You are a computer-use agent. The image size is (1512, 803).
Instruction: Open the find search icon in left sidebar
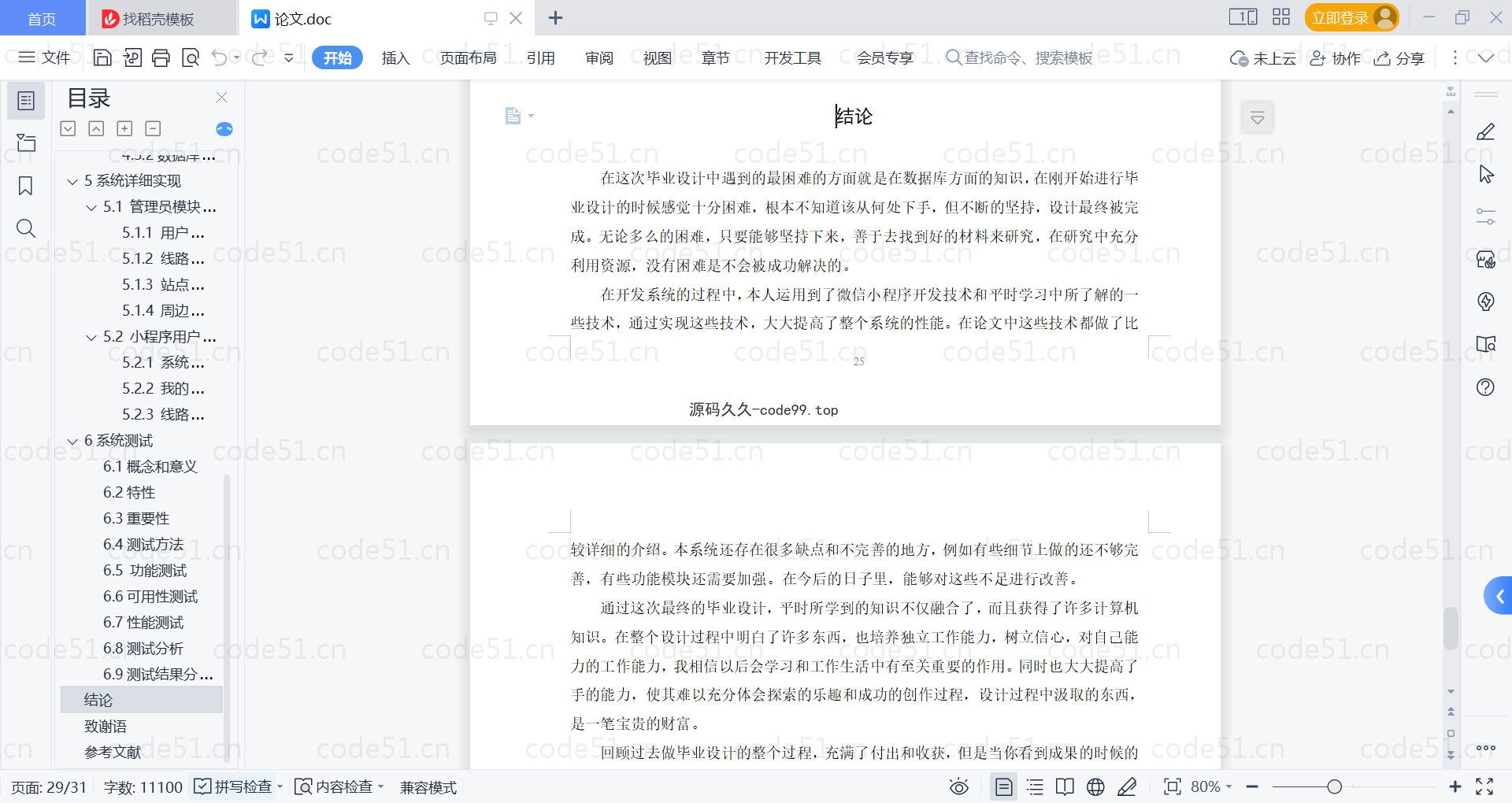[26, 228]
